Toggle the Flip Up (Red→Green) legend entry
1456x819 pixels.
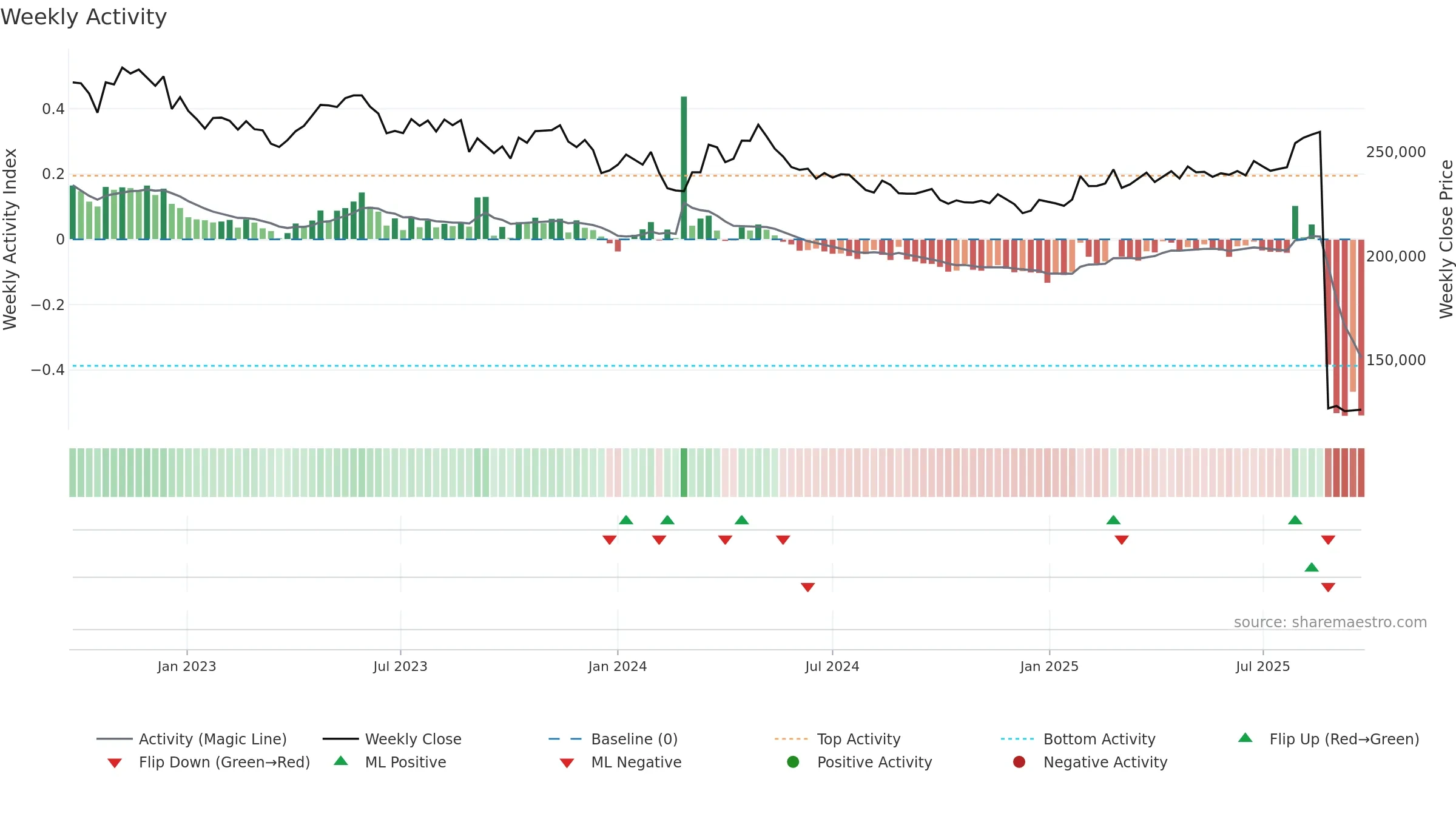click(x=1329, y=739)
